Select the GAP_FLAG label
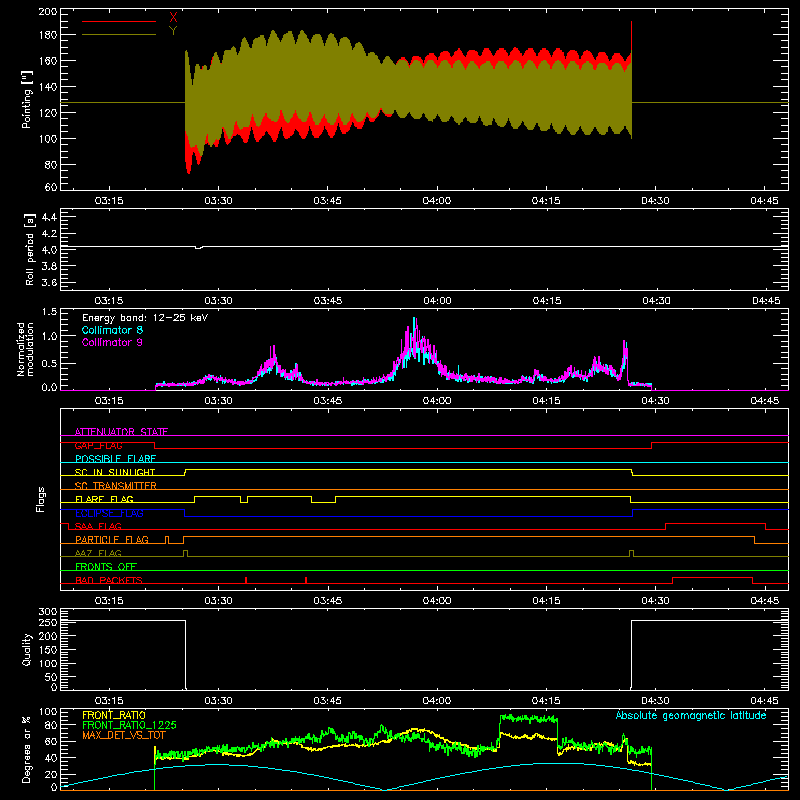The height and width of the screenshot is (800, 800). click(x=98, y=445)
